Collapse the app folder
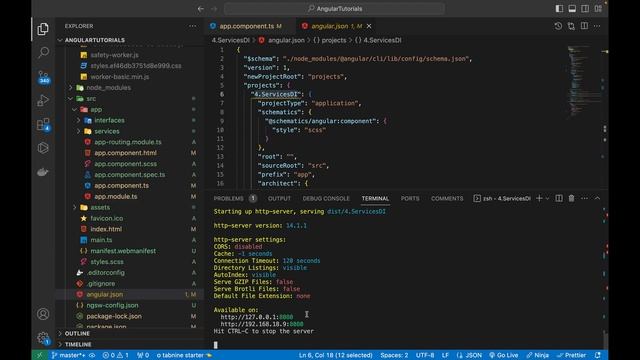 (96, 109)
